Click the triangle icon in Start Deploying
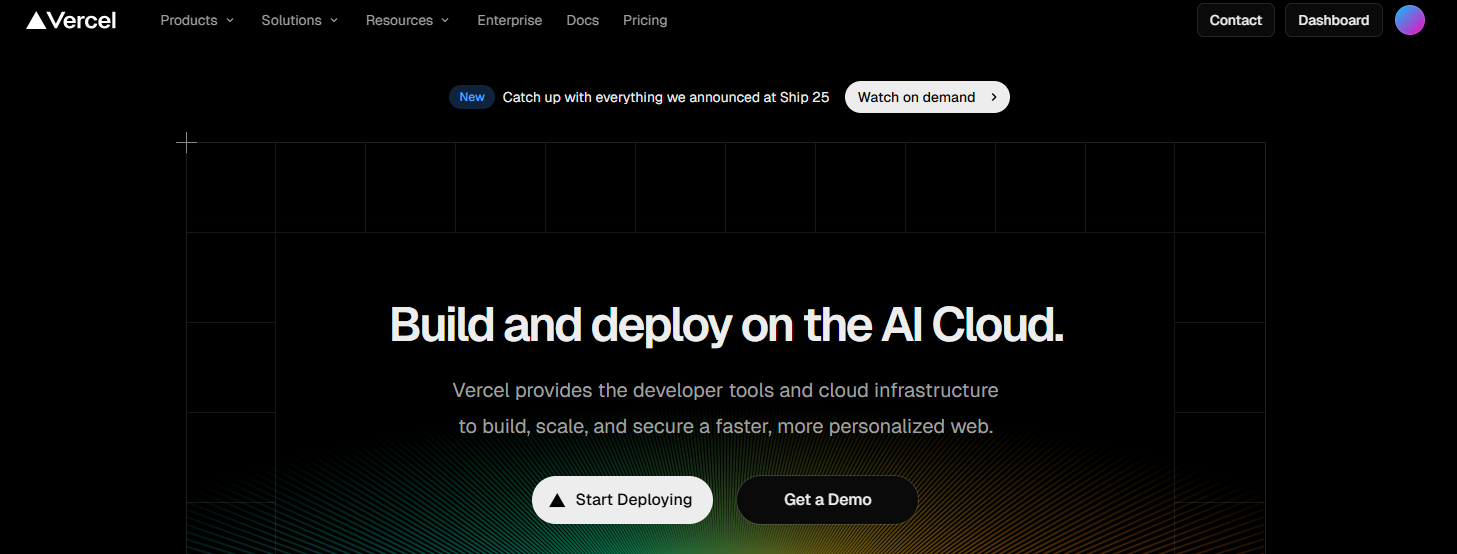1457x554 pixels. (x=557, y=500)
